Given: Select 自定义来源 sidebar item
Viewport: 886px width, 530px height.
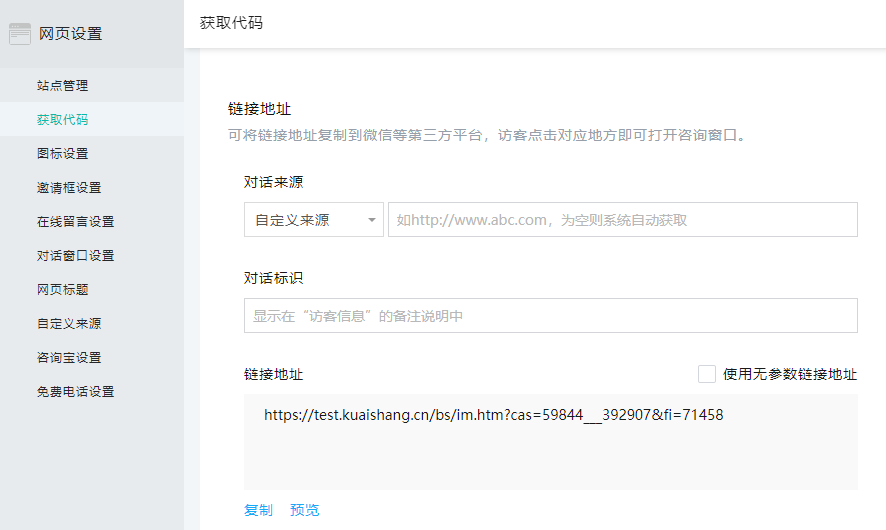Looking at the screenshot, I should click(68, 324).
